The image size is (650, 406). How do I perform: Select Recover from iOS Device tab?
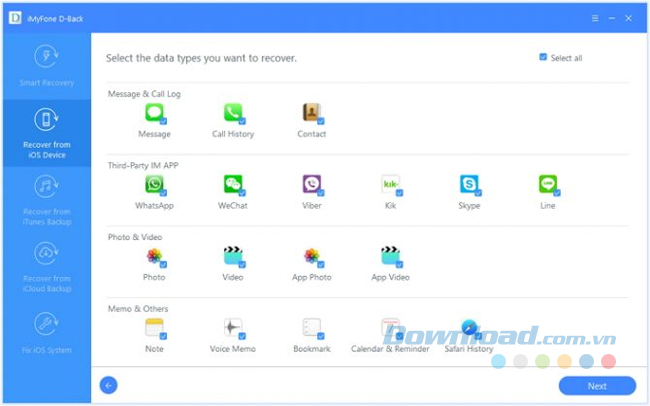(47, 133)
